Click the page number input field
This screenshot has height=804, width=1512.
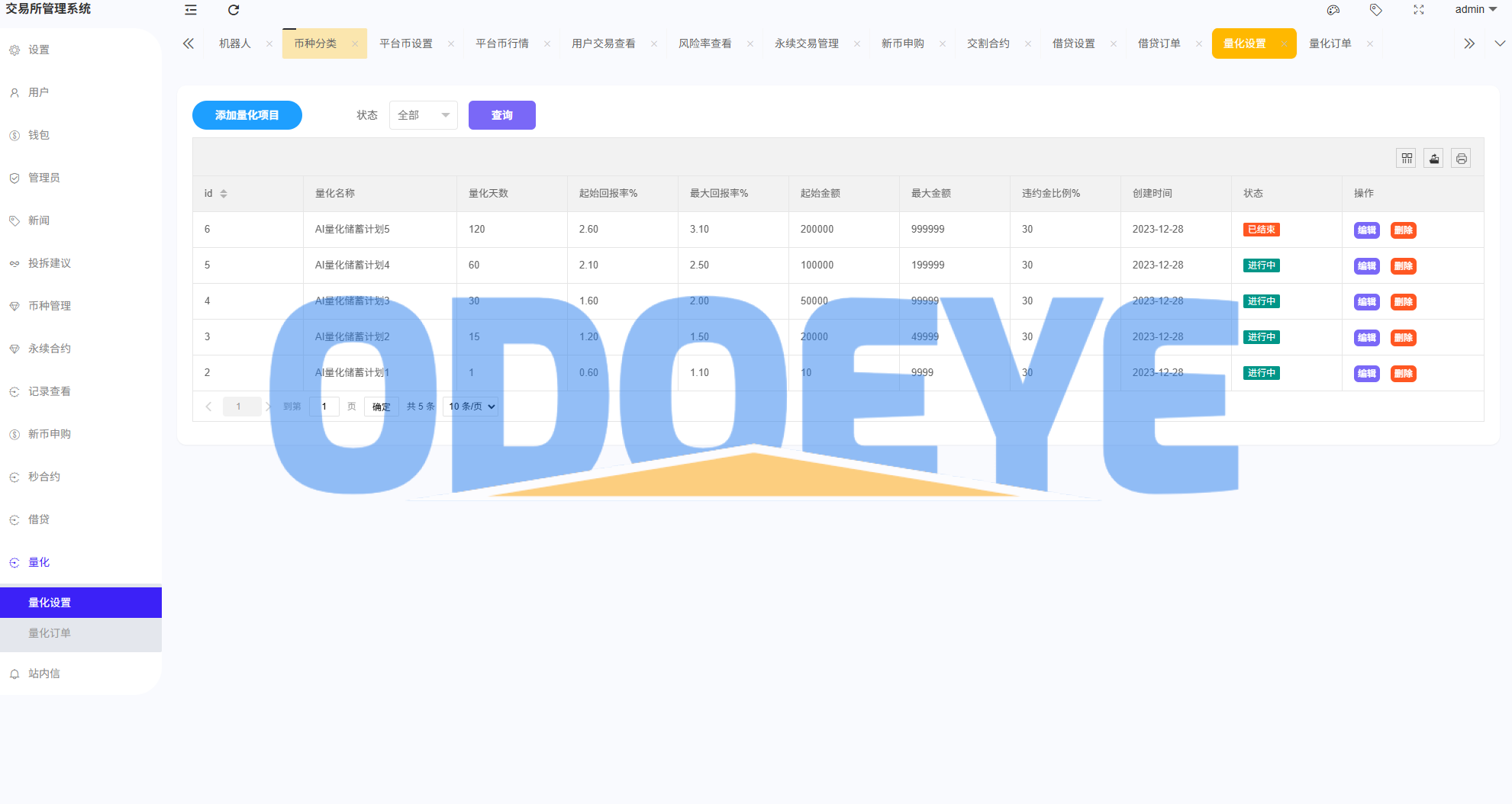click(x=324, y=407)
